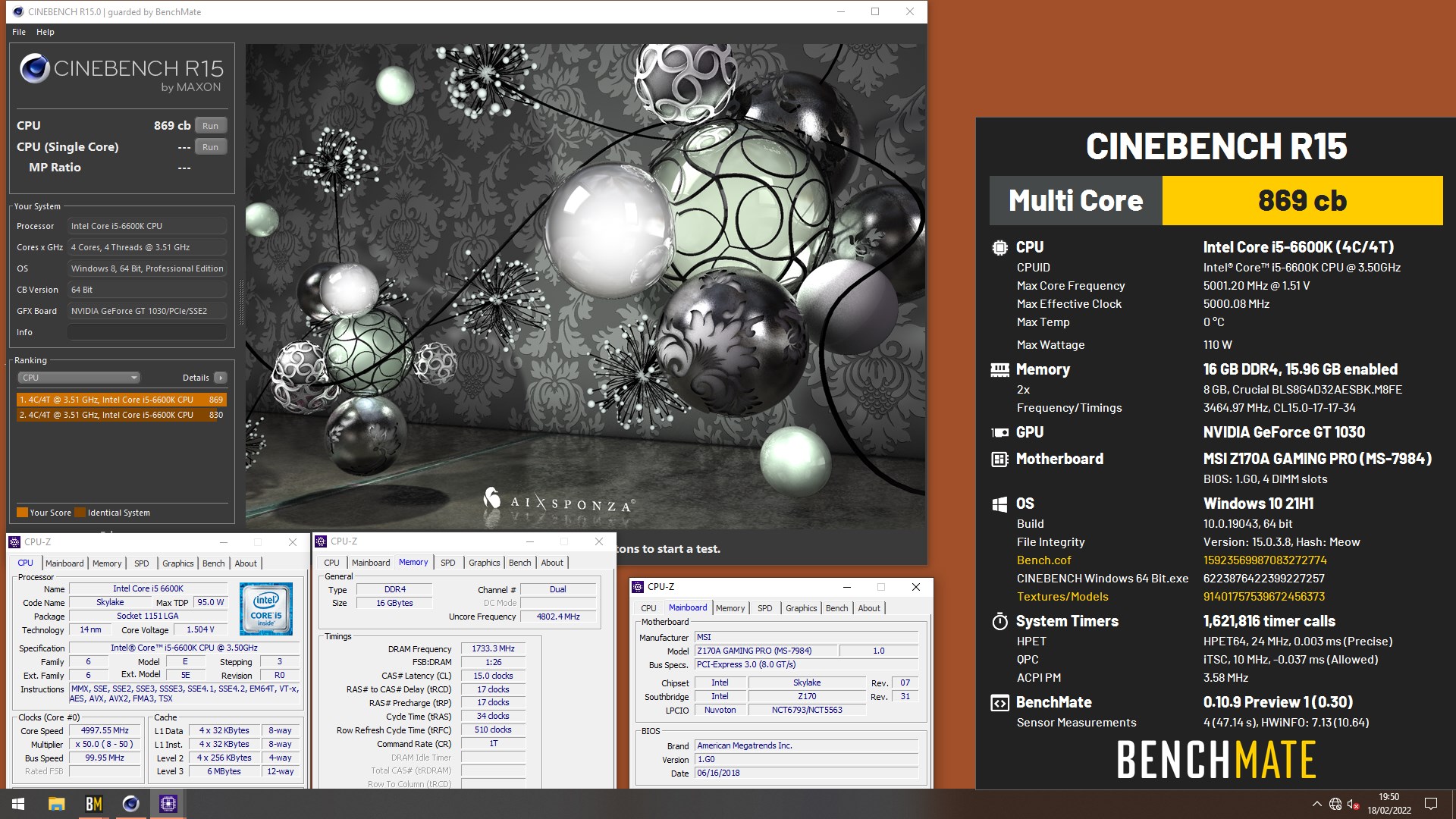
Task: Click the Bench.cof hash link in BenchMate panel
Action: [x=1265, y=560]
